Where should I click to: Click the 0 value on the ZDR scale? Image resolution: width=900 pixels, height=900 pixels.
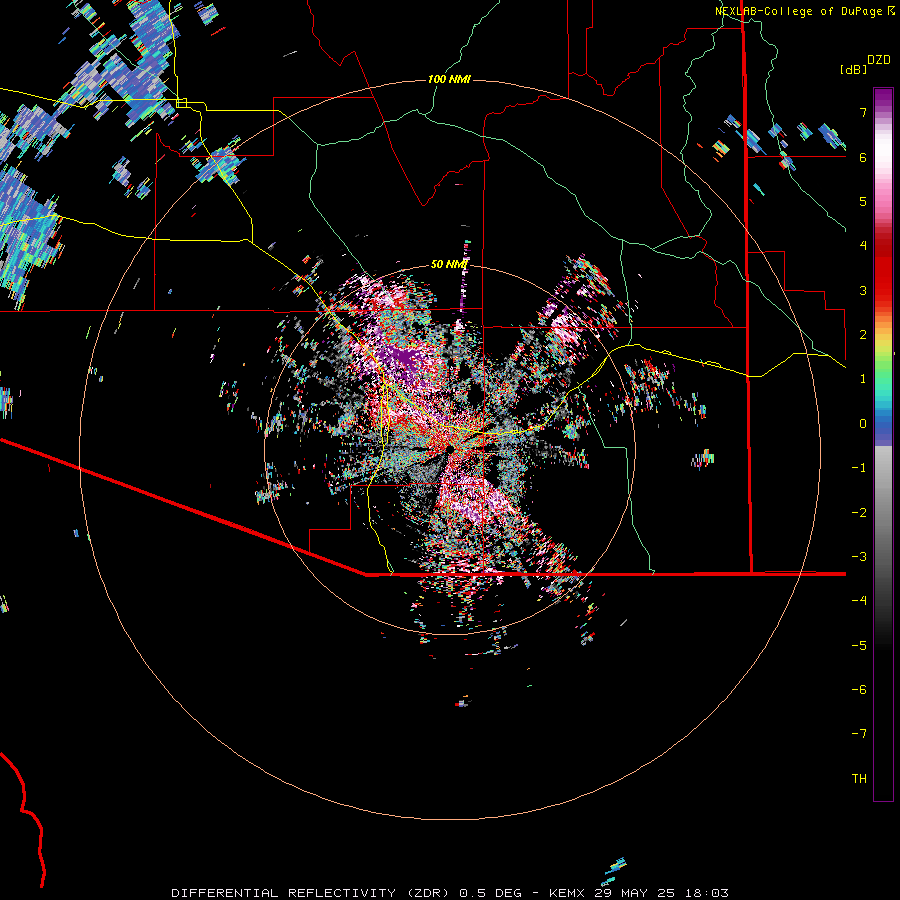[863, 424]
